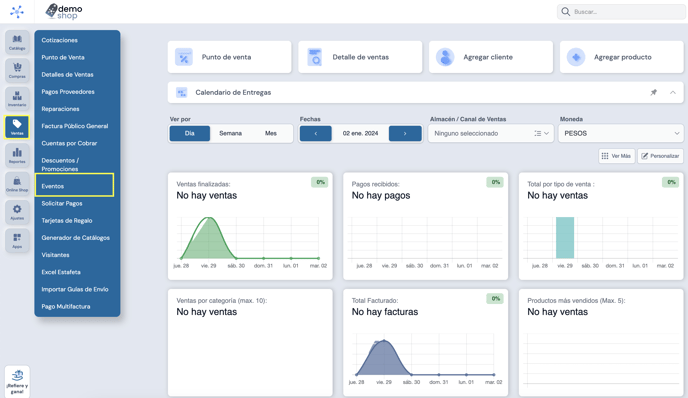Click the Personalizar button
Image resolution: width=688 pixels, height=398 pixels.
pyautogui.click(x=660, y=156)
